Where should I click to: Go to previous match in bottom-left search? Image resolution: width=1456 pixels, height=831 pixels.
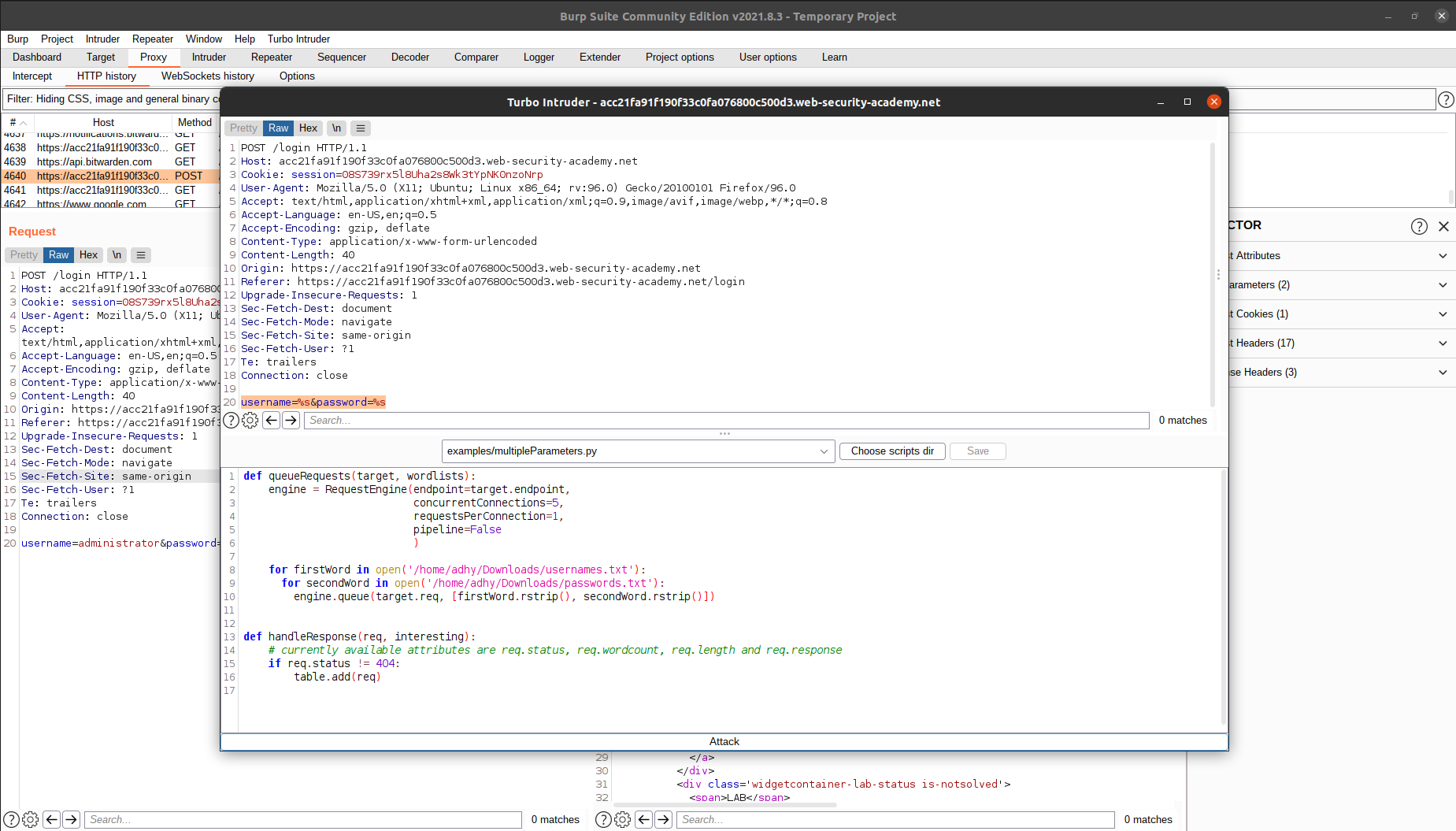tap(52, 820)
